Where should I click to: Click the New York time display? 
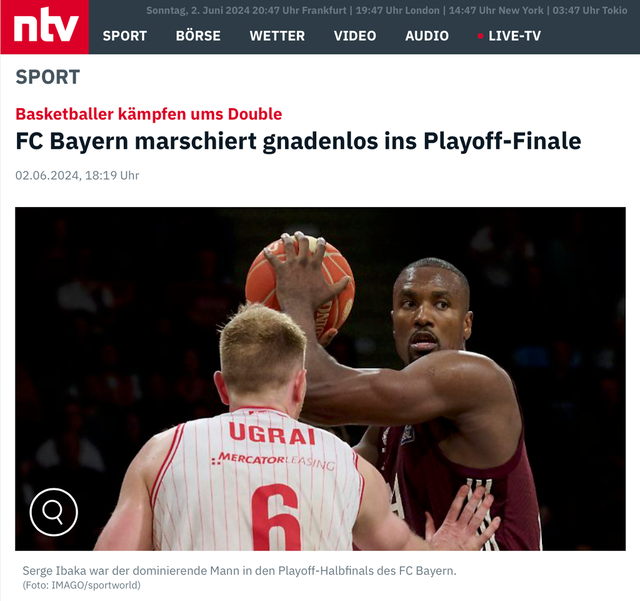click(x=496, y=10)
